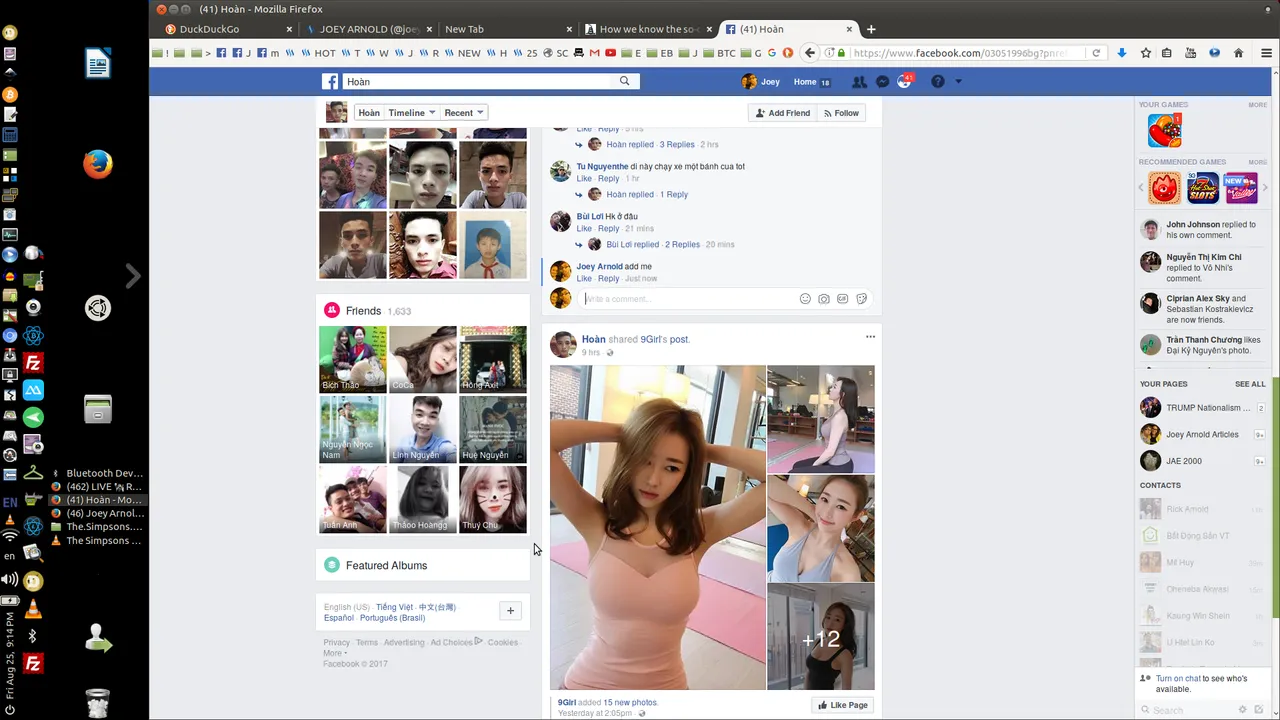Click the YouTube bookmark icon in bookmarks bar
The height and width of the screenshot is (720, 1280).
(x=610, y=53)
